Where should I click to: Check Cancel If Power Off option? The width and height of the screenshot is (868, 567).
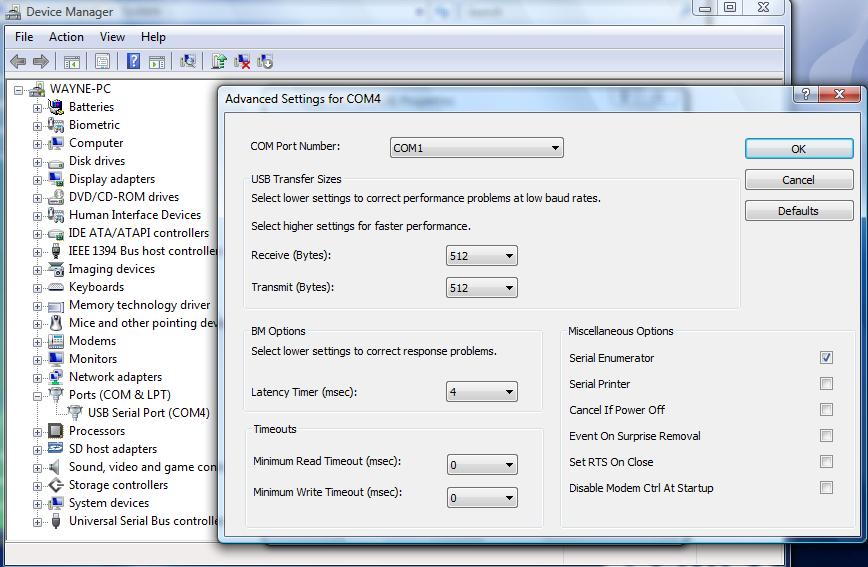826,410
